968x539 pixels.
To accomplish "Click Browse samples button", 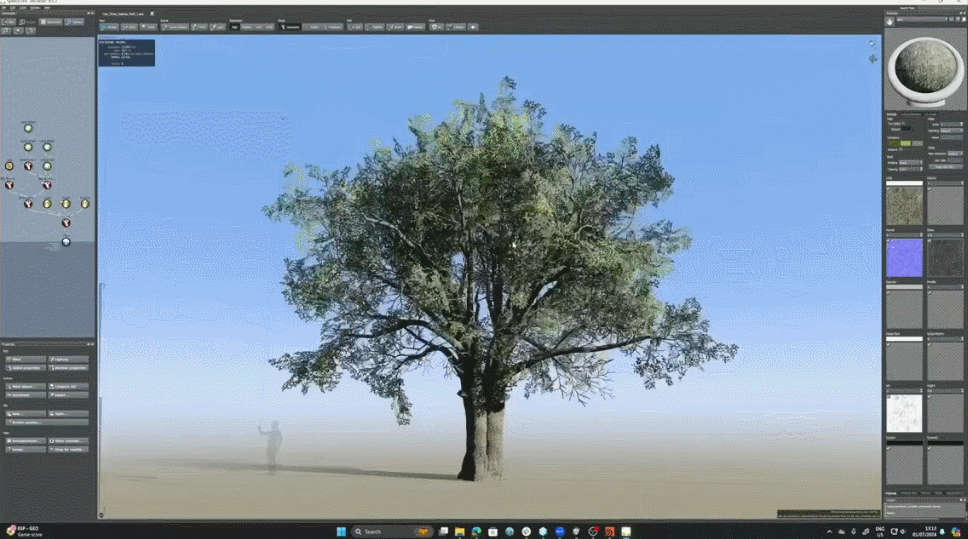I will pos(47,422).
